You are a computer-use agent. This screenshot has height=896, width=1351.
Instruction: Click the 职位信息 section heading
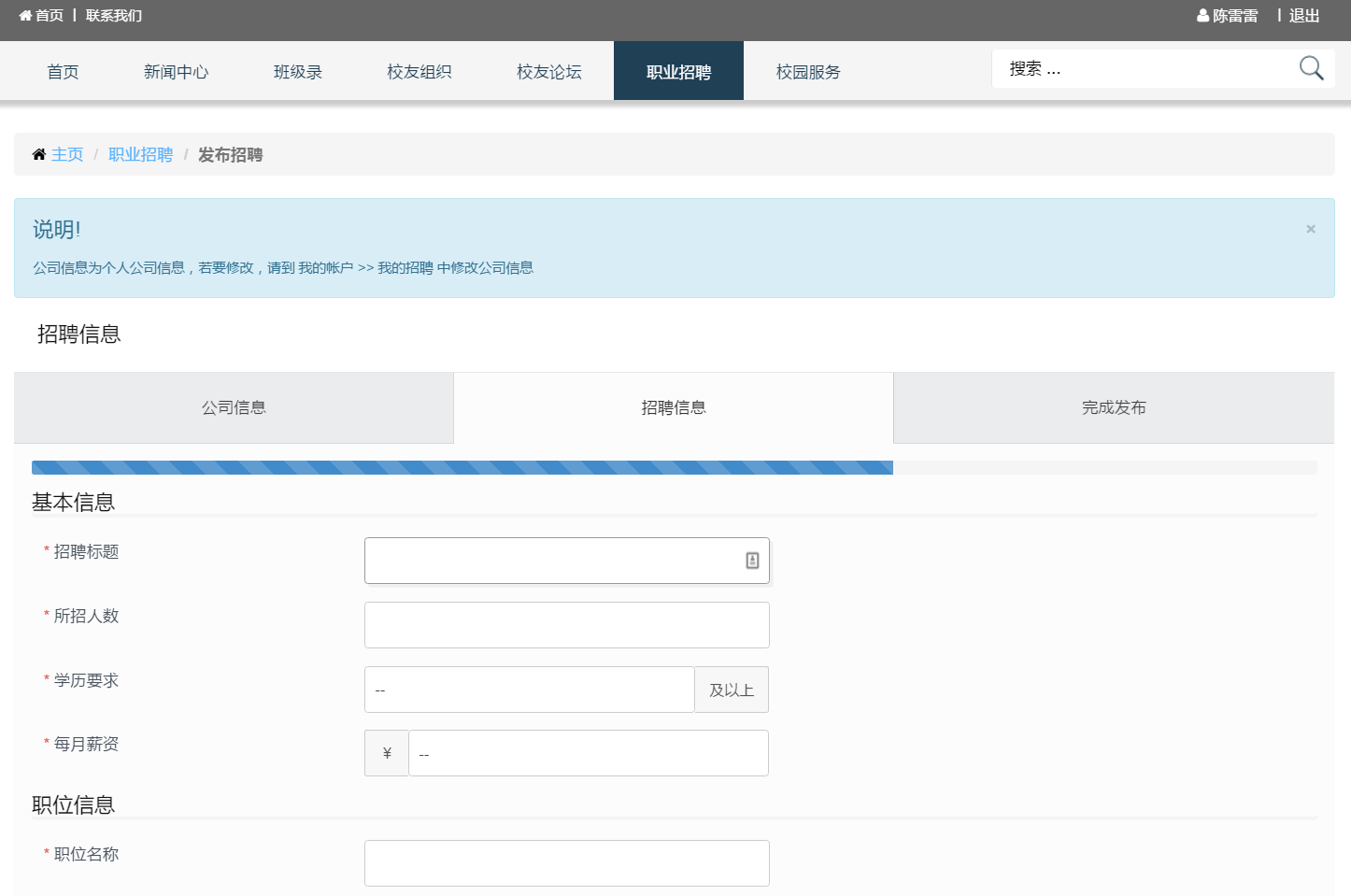tap(73, 804)
